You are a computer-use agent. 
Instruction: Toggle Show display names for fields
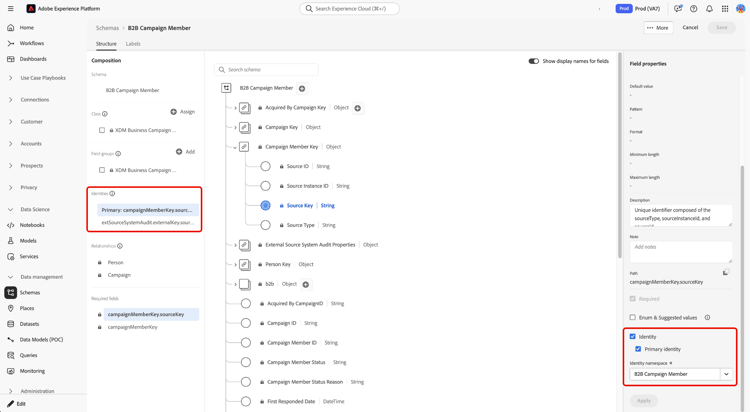click(x=533, y=61)
